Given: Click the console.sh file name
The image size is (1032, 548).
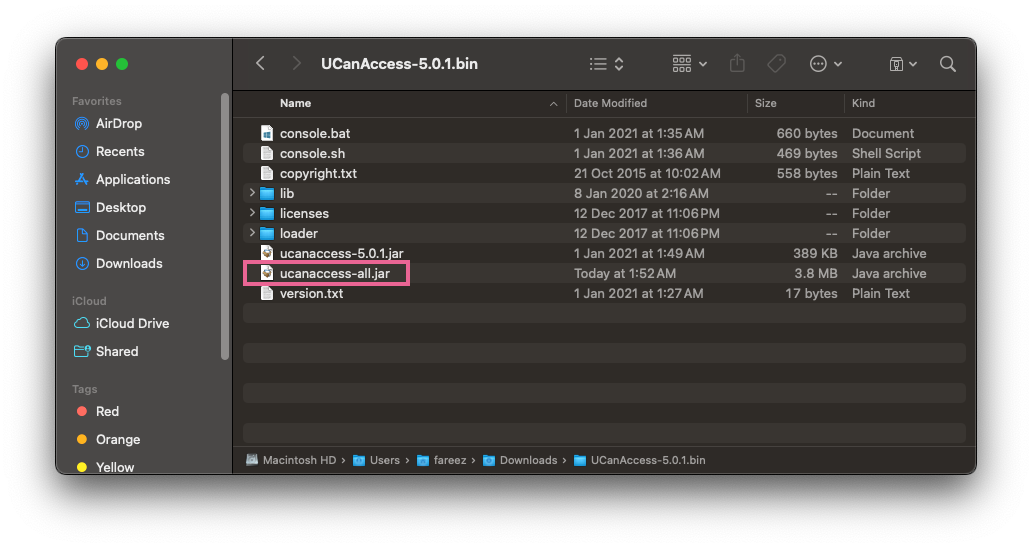Looking at the screenshot, I should (x=312, y=153).
